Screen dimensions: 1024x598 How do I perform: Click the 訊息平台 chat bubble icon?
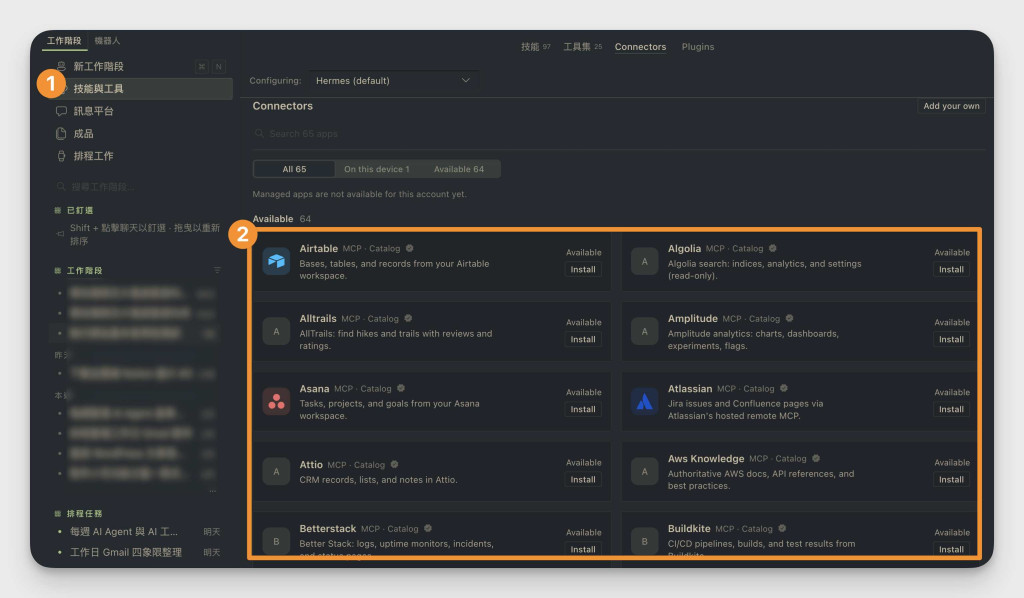tap(61, 111)
